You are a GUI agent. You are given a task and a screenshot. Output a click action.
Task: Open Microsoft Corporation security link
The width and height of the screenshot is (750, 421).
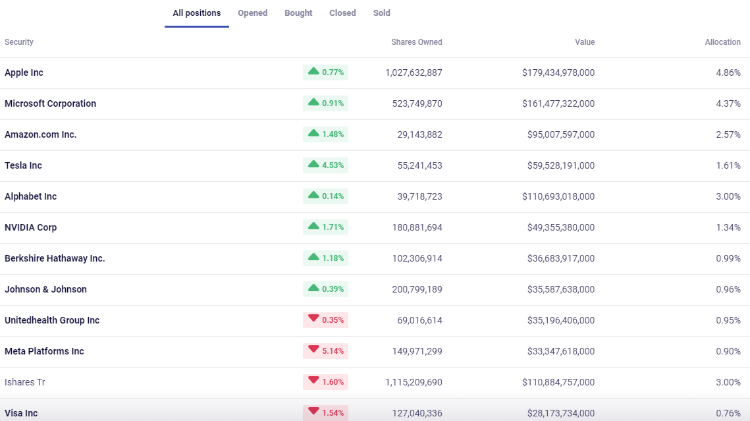tap(50, 104)
